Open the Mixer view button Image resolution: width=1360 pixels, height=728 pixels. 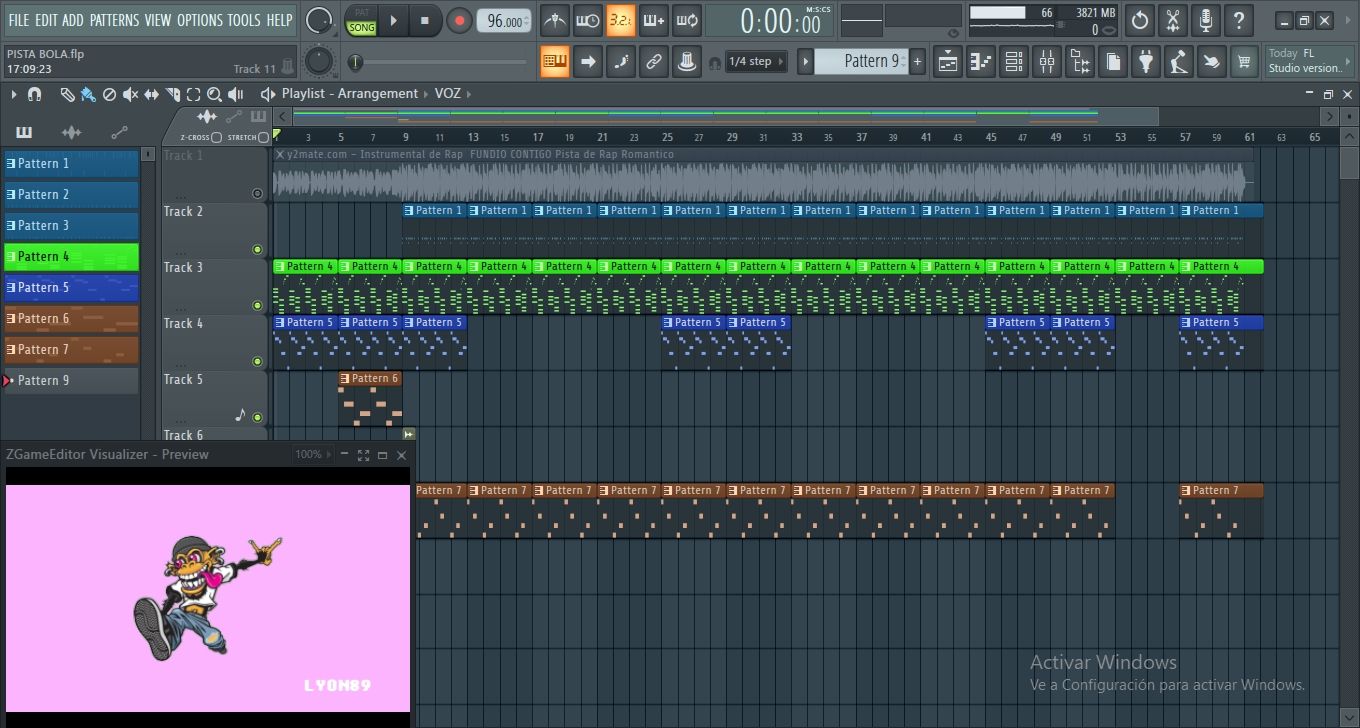point(1047,62)
